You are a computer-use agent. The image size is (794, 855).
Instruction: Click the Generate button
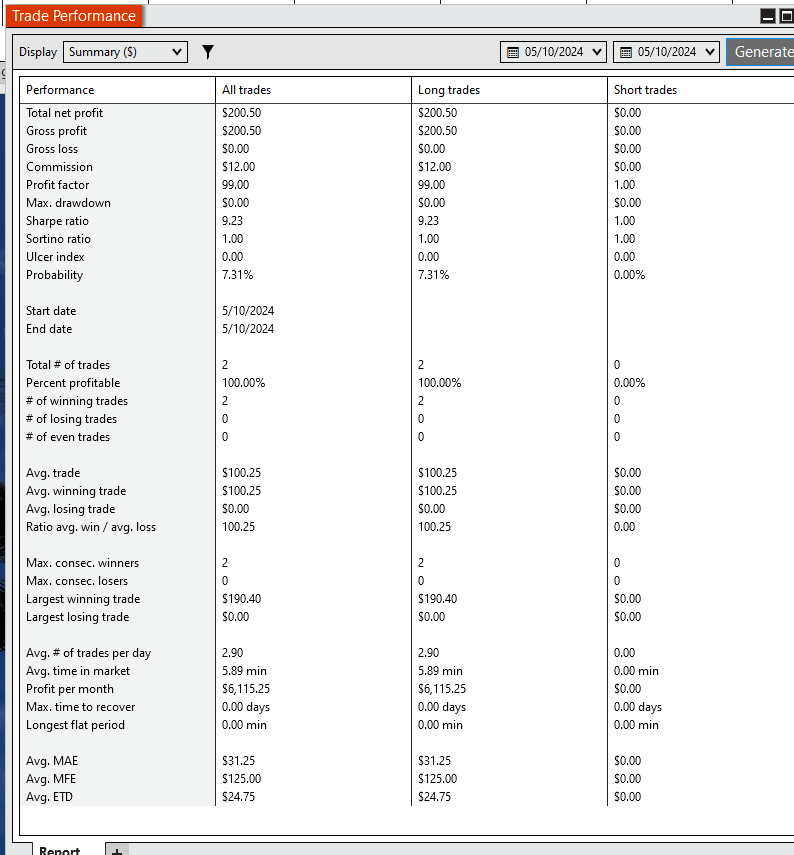click(x=760, y=52)
